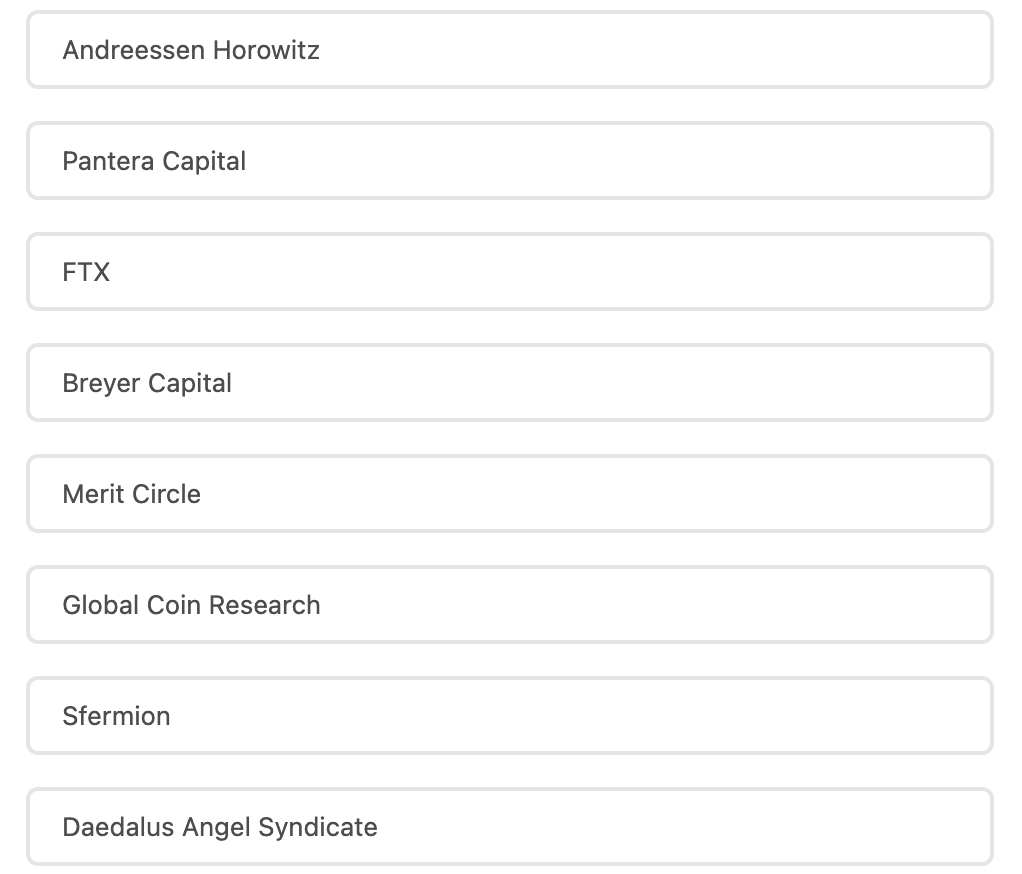The height and width of the screenshot is (874, 1022).
Task: Place cursor after 'Capital' in Pantera field
Action: pos(248,161)
